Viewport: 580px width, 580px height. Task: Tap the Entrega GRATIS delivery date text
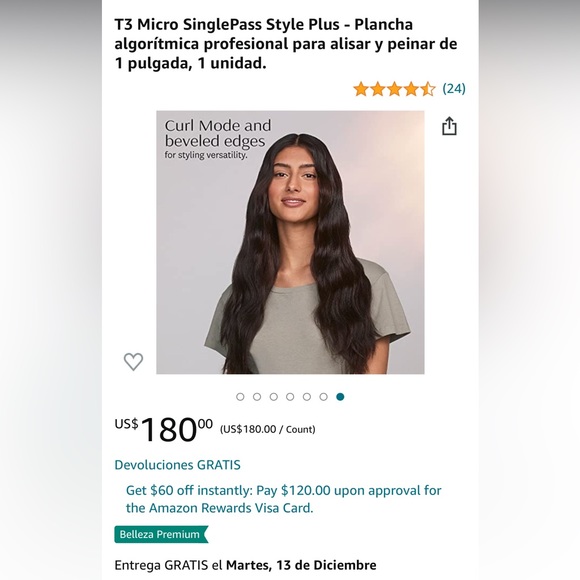coord(245,565)
